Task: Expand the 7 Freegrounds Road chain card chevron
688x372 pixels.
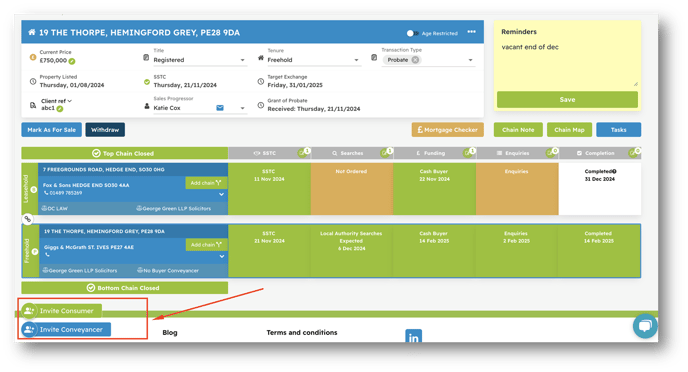Action: tap(222, 194)
